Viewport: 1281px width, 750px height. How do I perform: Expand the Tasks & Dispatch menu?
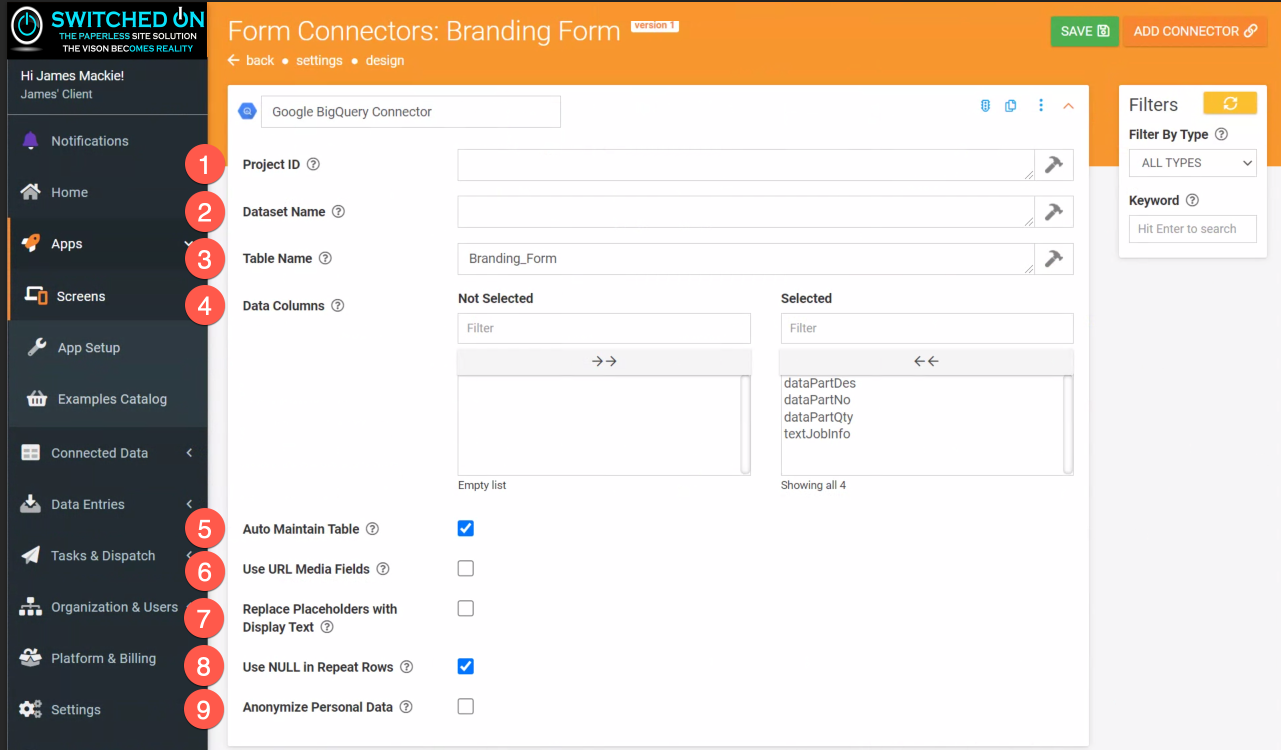107,556
